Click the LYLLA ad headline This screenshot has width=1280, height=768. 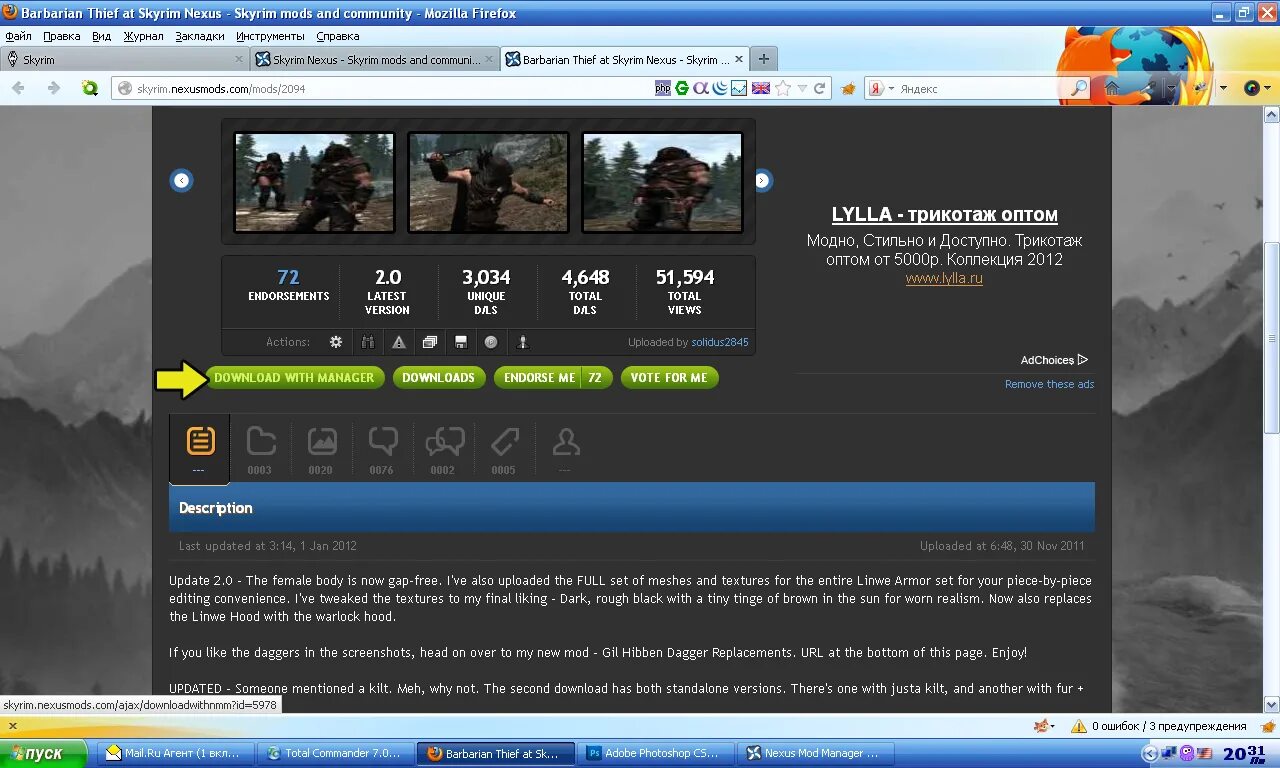click(945, 215)
